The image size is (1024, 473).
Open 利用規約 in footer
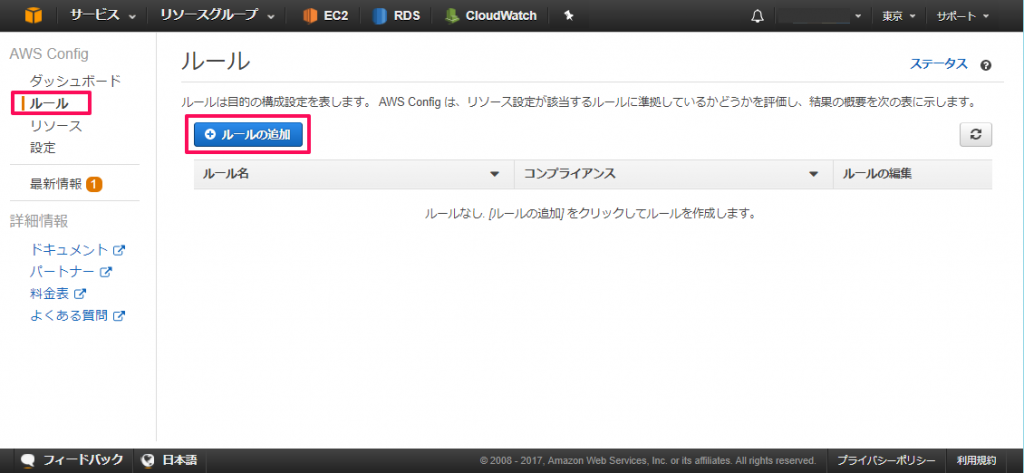click(x=976, y=460)
